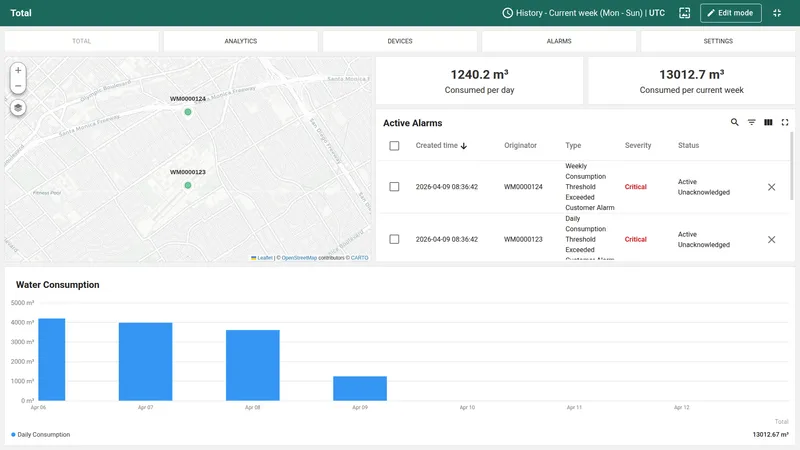Click the WM0000124 map marker
The width and height of the screenshot is (800, 450).
(188, 112)
